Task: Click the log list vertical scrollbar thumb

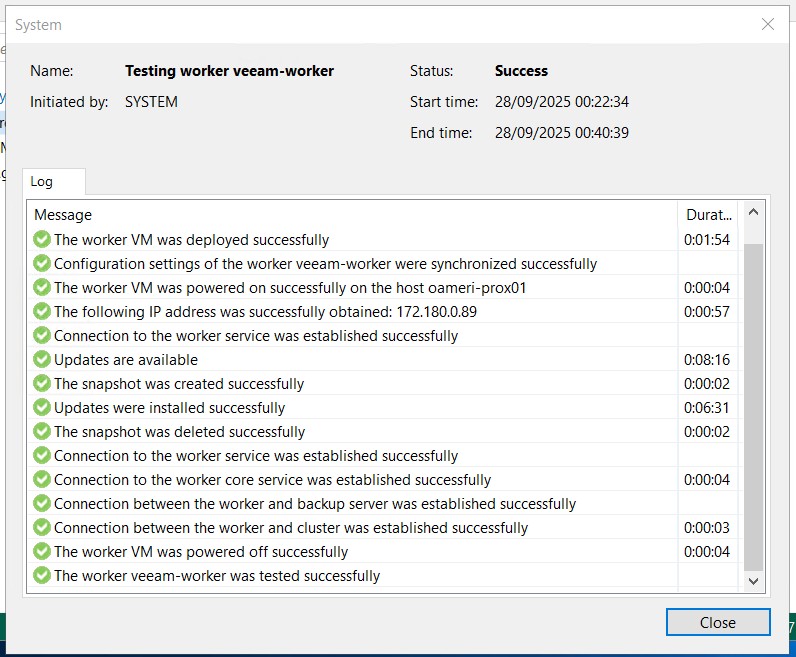Action: pyautogui.click(x=754, y=400)
